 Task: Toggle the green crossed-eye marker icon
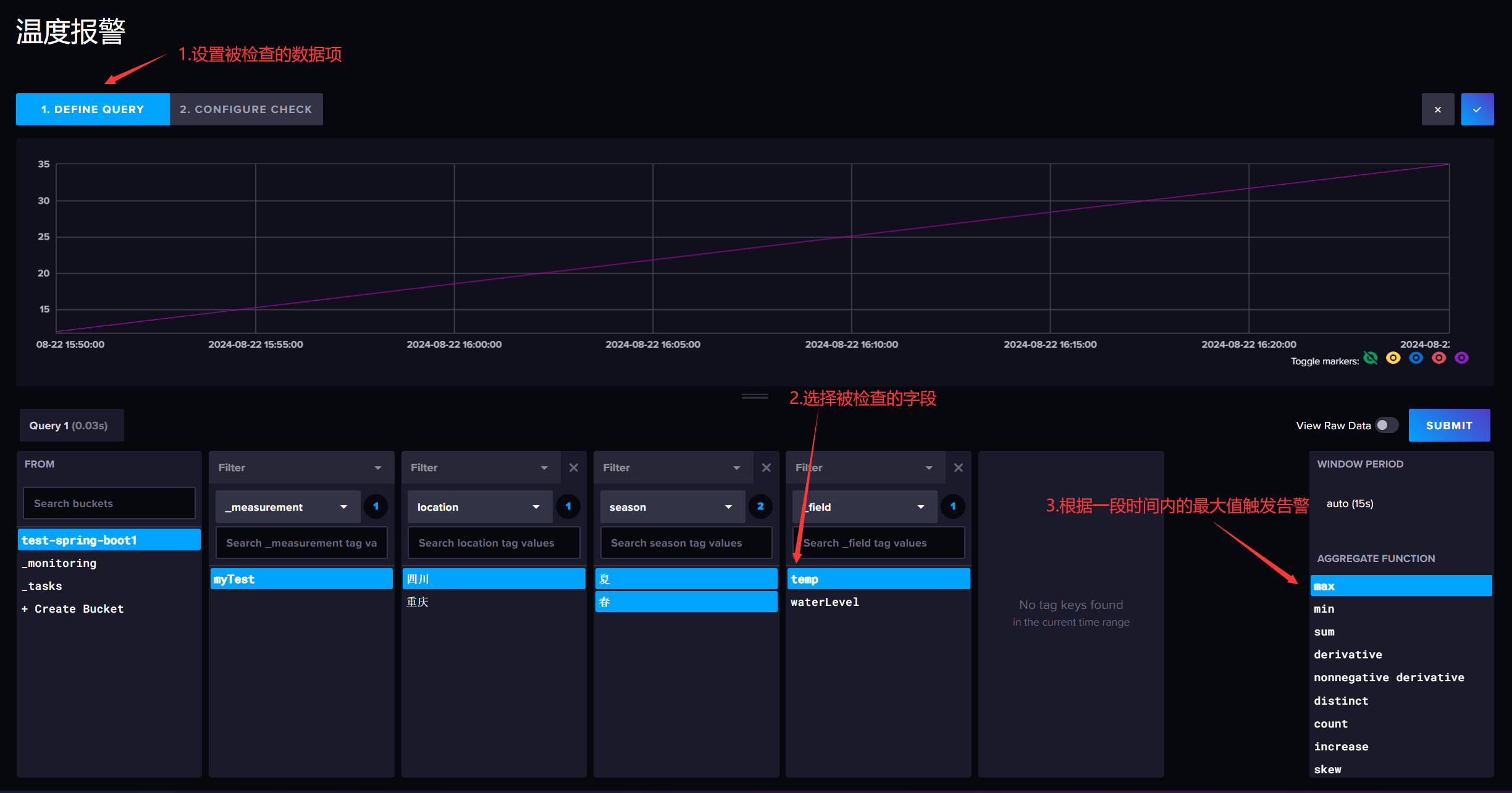pos(1371,358)
